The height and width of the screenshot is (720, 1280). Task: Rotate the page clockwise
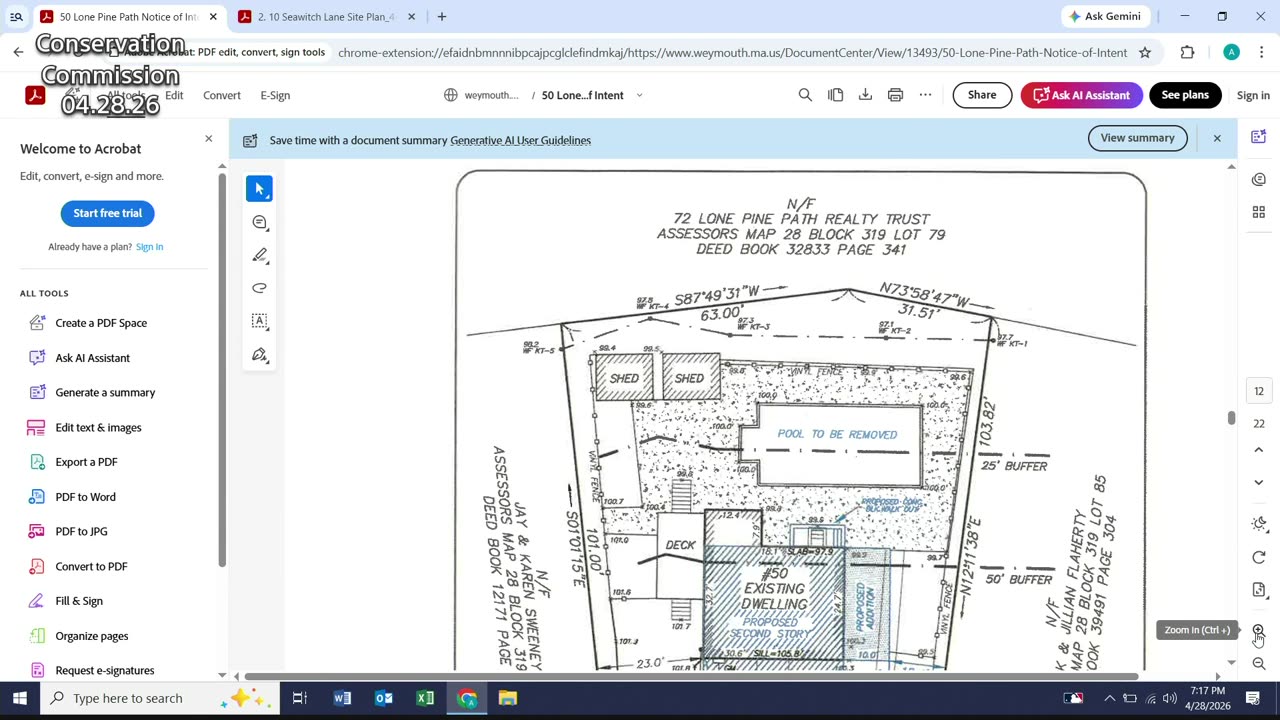click(1259, 557)
